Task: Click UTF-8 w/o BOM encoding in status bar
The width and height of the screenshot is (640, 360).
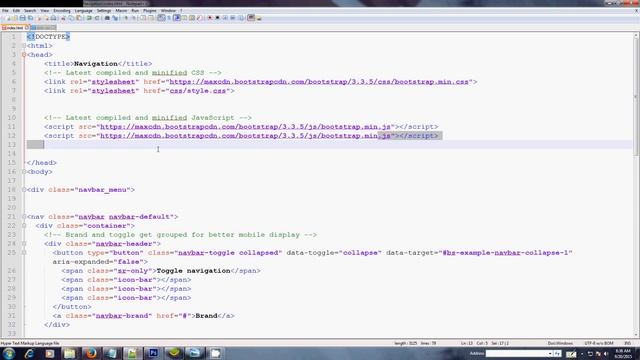Action: point(599,343)
